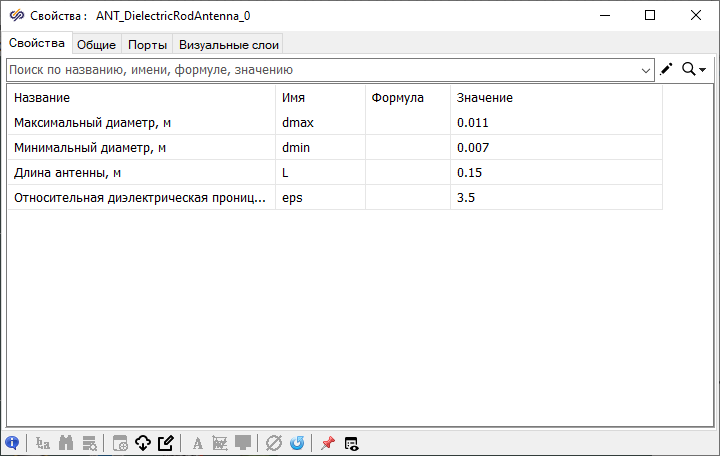Click the pencil icon next to search field

click(x=667, y=69)
